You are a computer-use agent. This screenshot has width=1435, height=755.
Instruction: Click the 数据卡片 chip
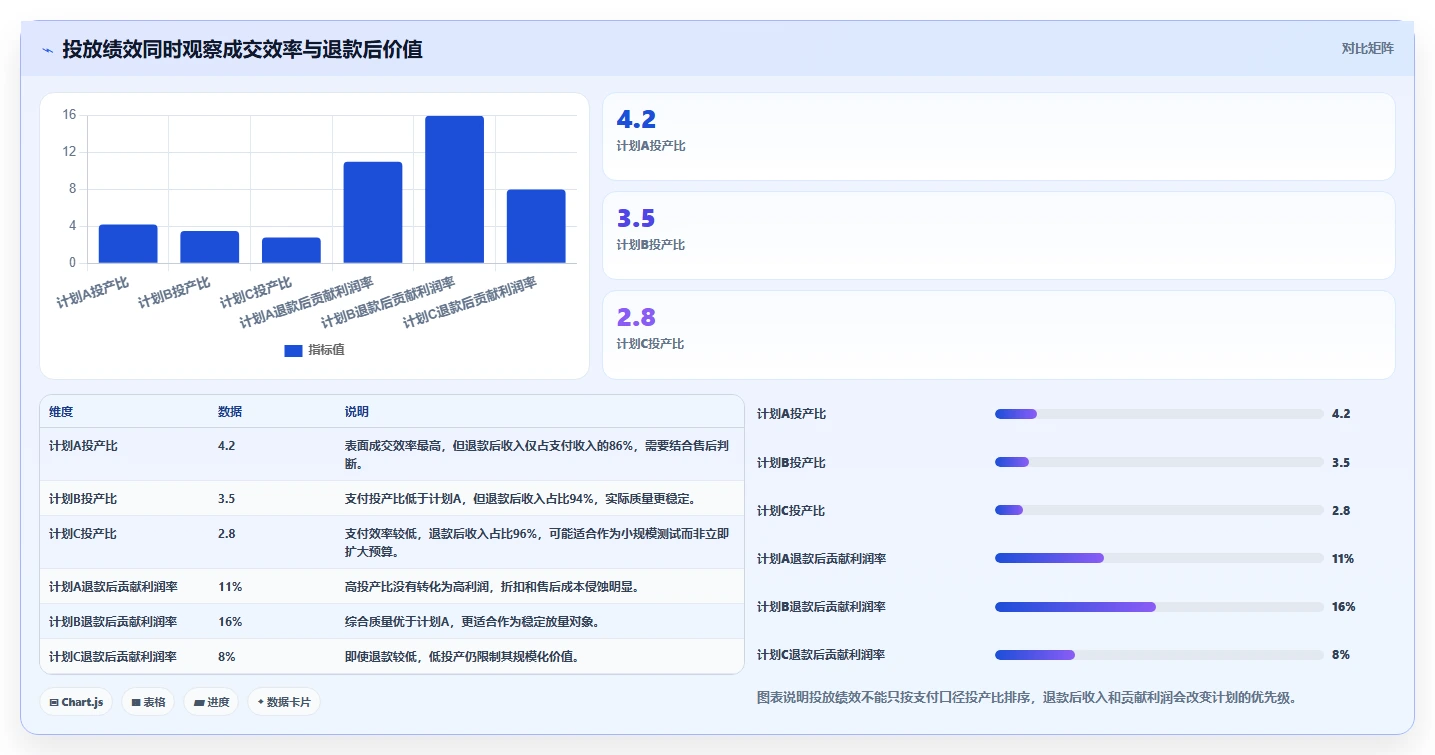[x=284, y=702]
